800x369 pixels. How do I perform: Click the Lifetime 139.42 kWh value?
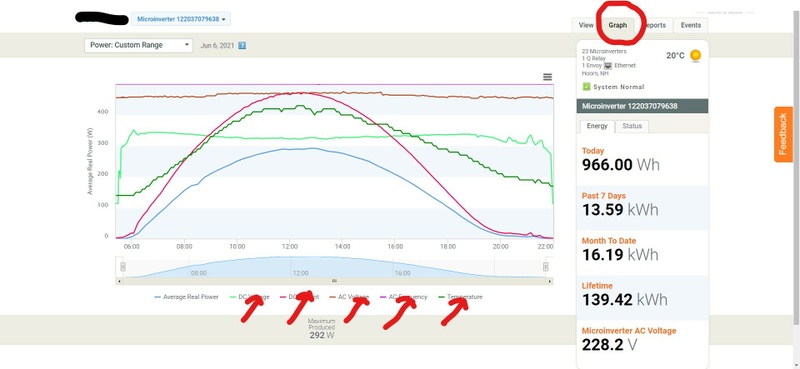tap(624, 300)
